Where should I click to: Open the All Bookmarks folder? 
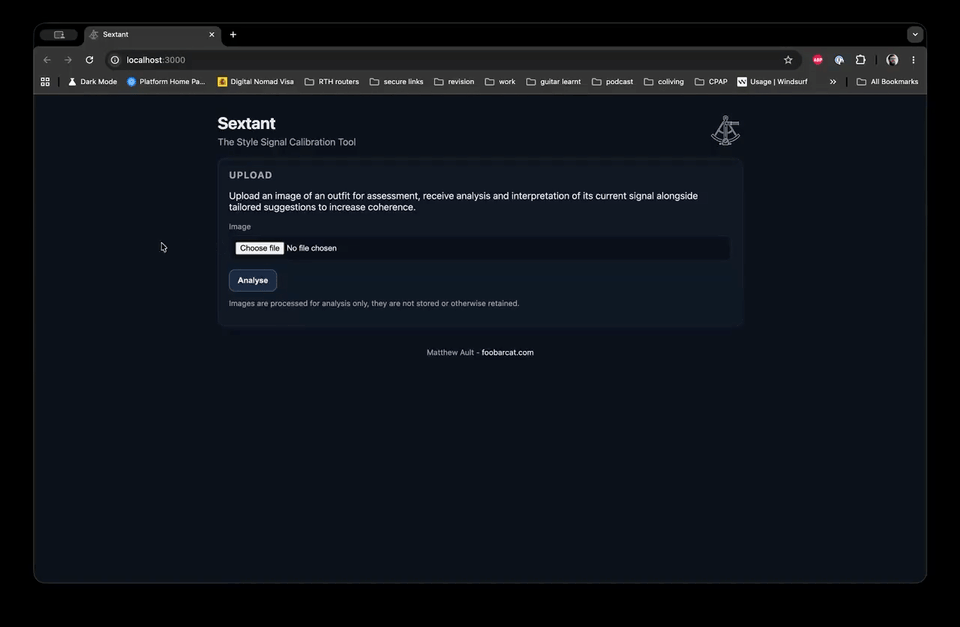(887, 81)
